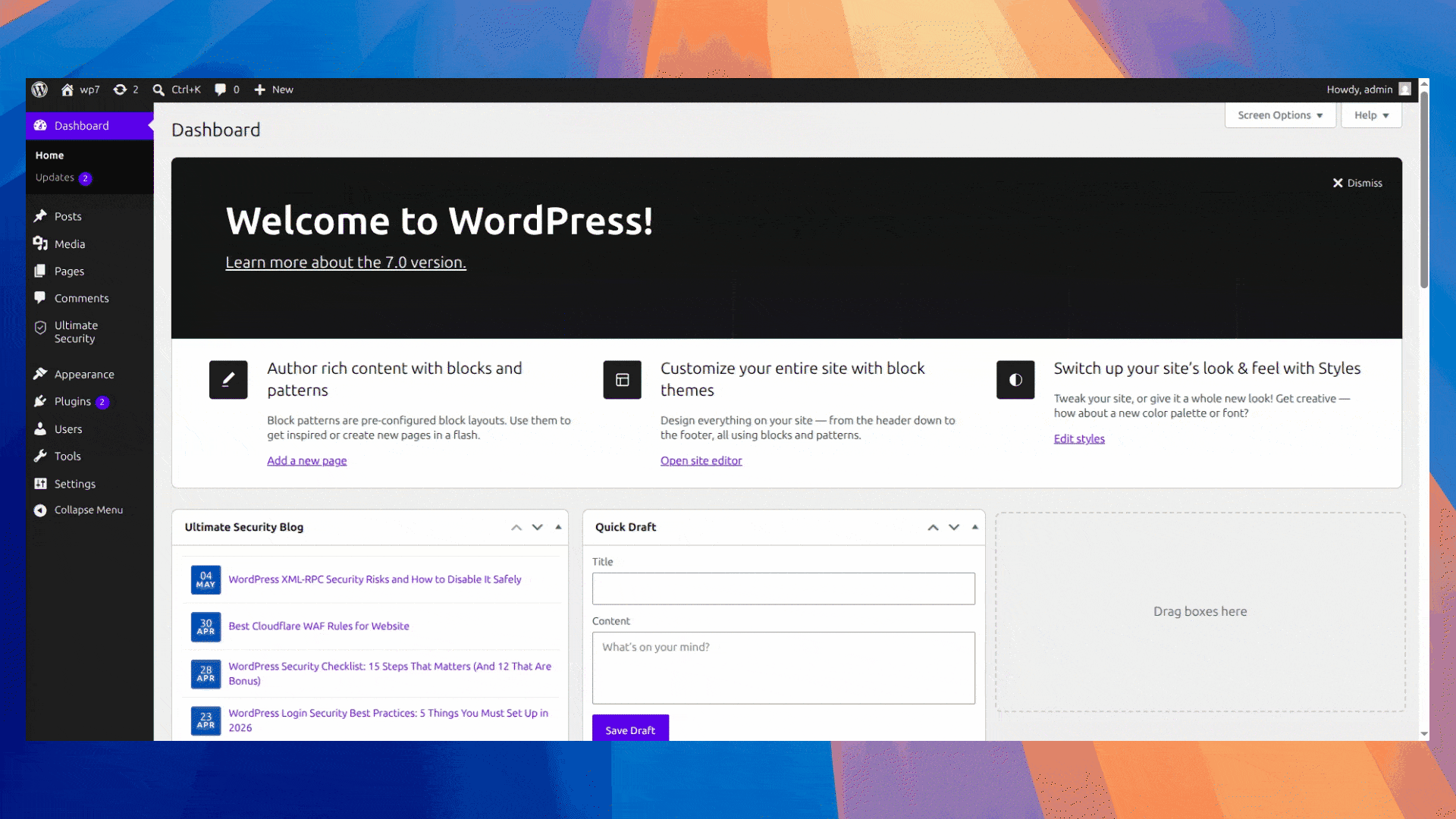1456x819 pixels.
Task: Open the Ctrl+K search command palette
Action: point(177,89)
